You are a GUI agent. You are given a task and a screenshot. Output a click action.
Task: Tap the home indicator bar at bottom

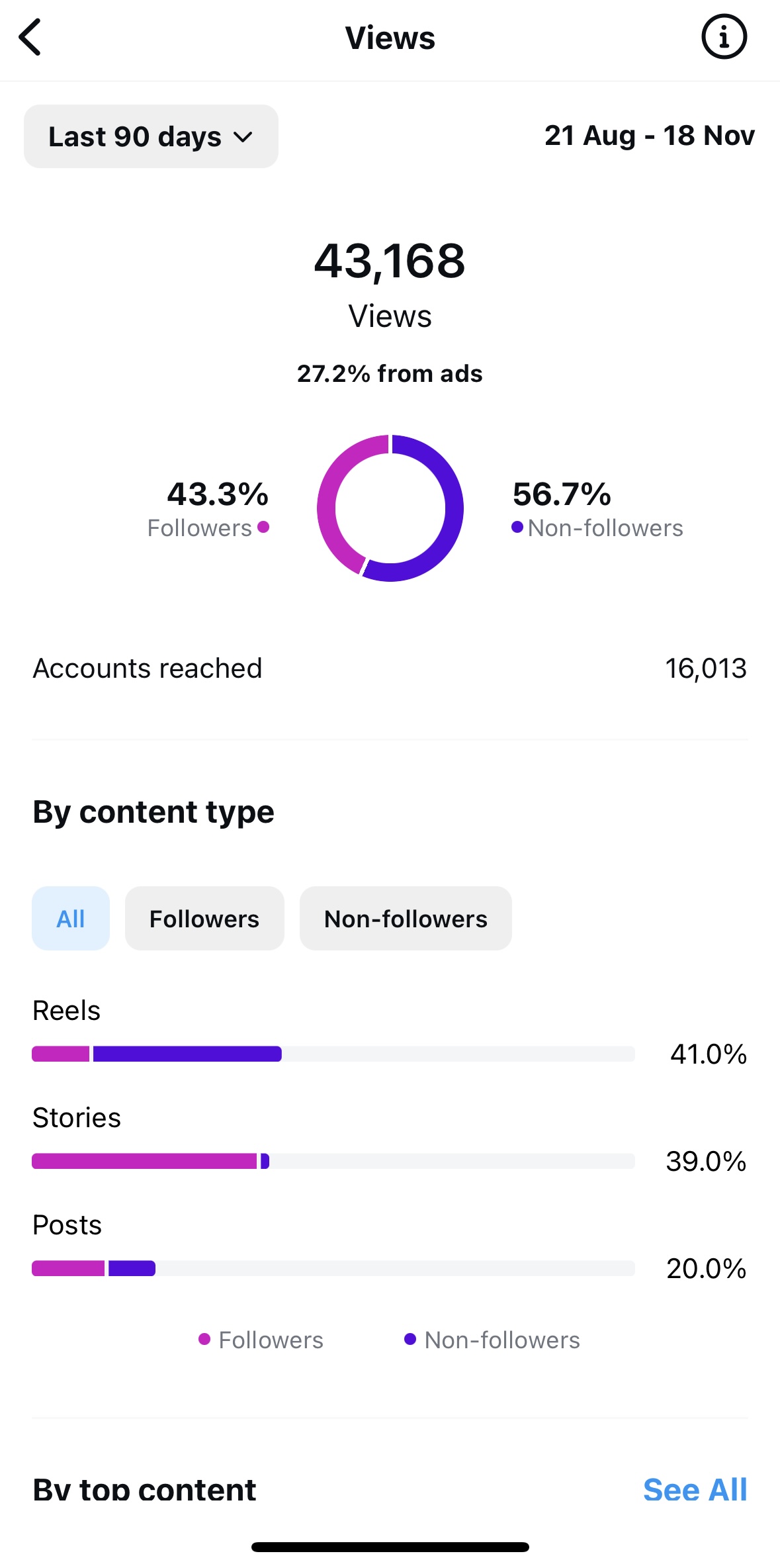click(390, 1547)
